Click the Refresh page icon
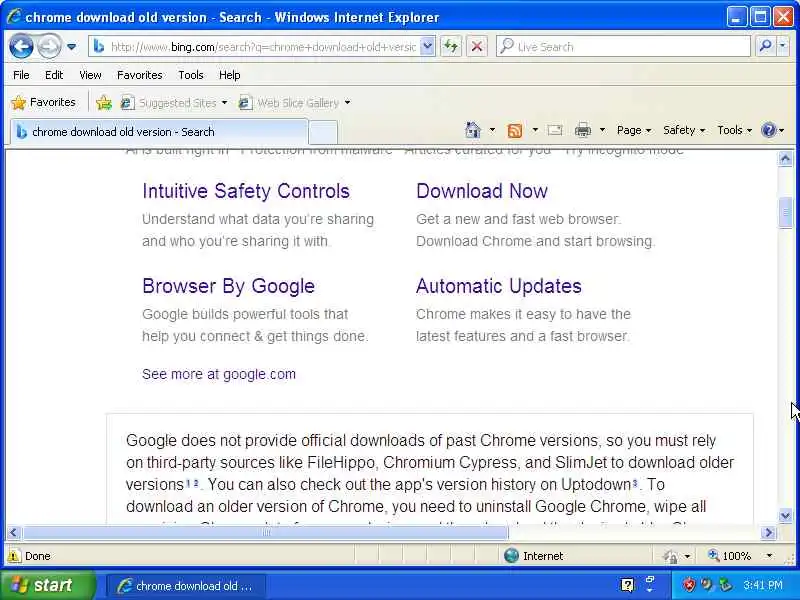Viewport: 800px width, 600px height. pyautogui.click(x=451, y=47)
